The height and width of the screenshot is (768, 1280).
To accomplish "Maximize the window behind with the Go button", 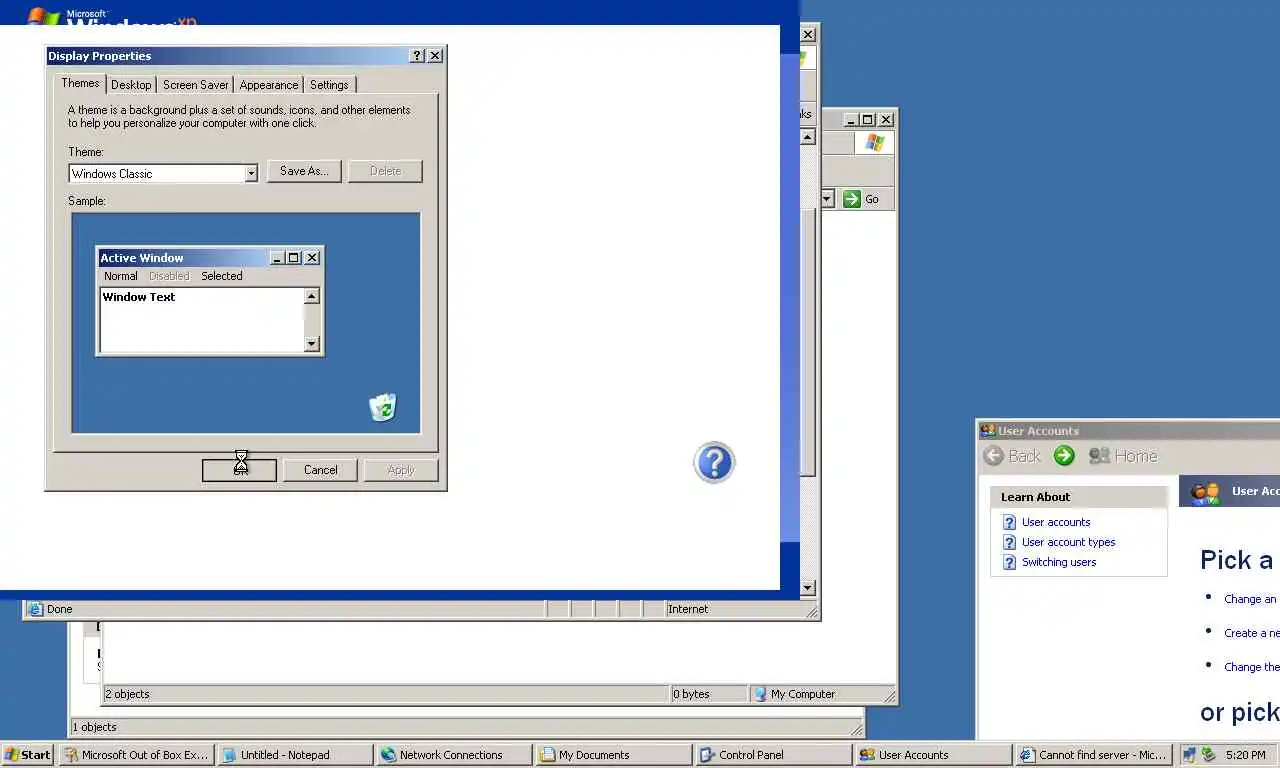I will coord(868,119).
